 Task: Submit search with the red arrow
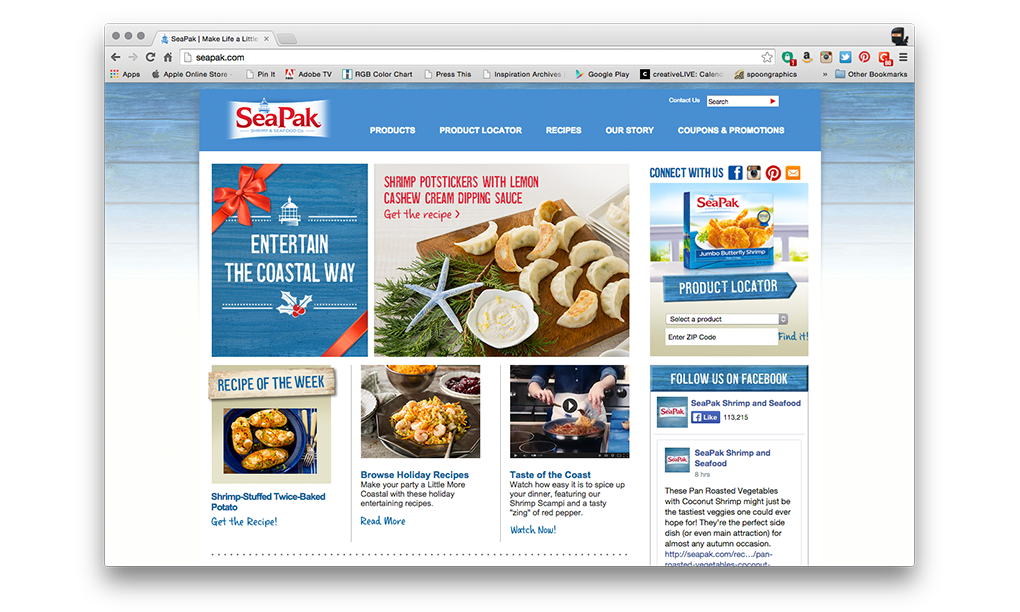coord(772,101)
